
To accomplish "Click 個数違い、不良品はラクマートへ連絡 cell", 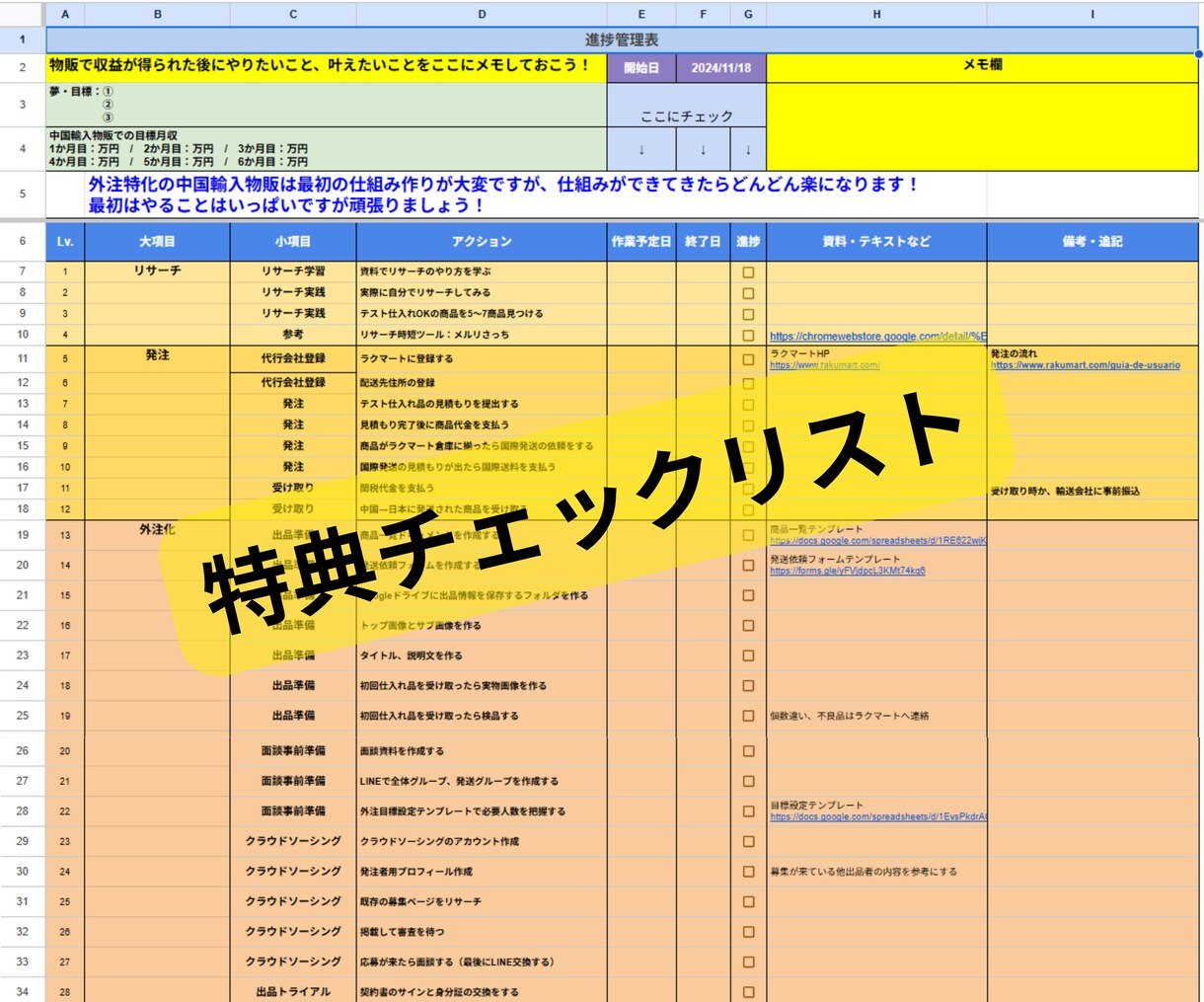I will (876, 716).
